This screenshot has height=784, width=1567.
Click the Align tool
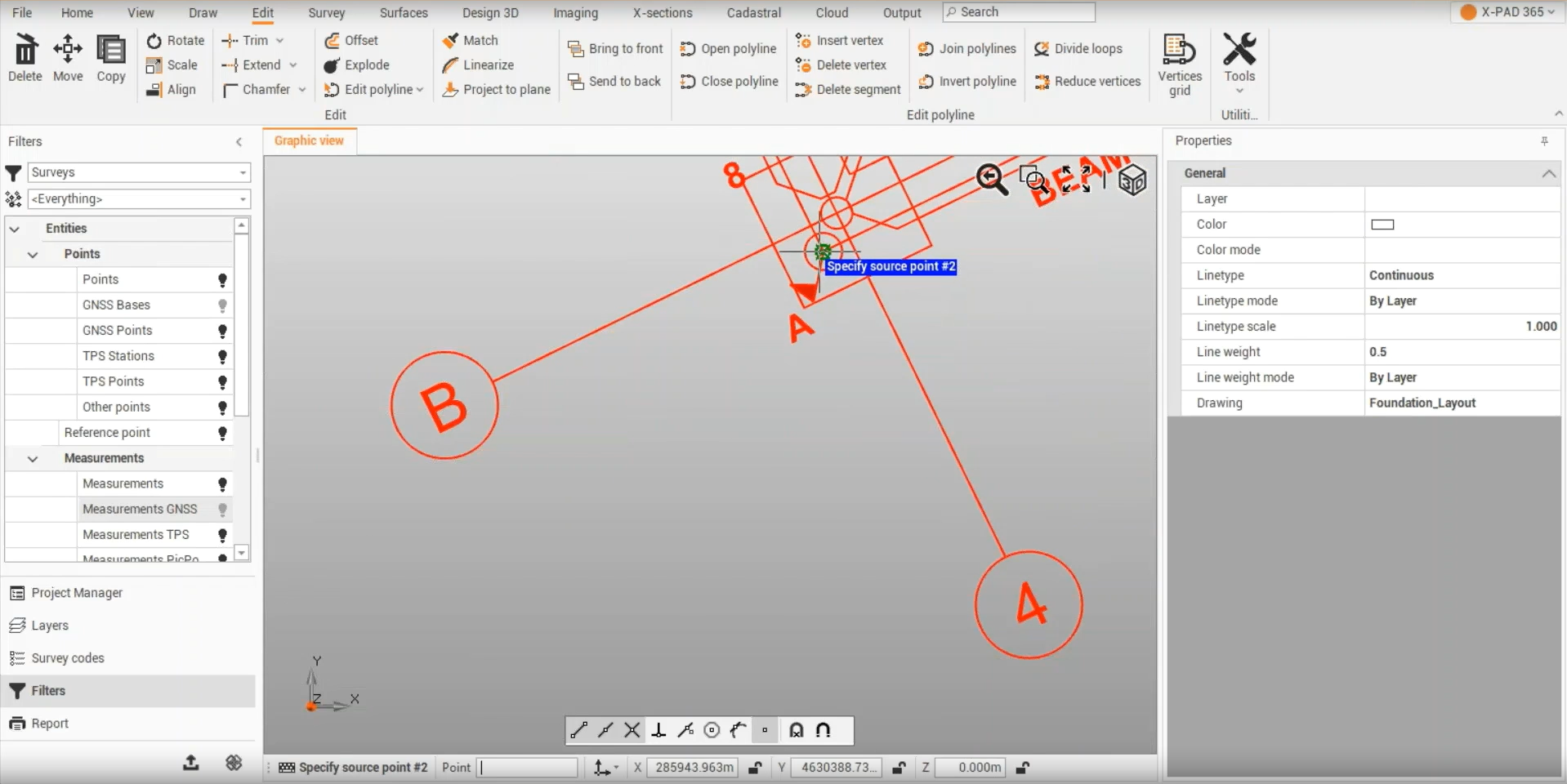171,89
